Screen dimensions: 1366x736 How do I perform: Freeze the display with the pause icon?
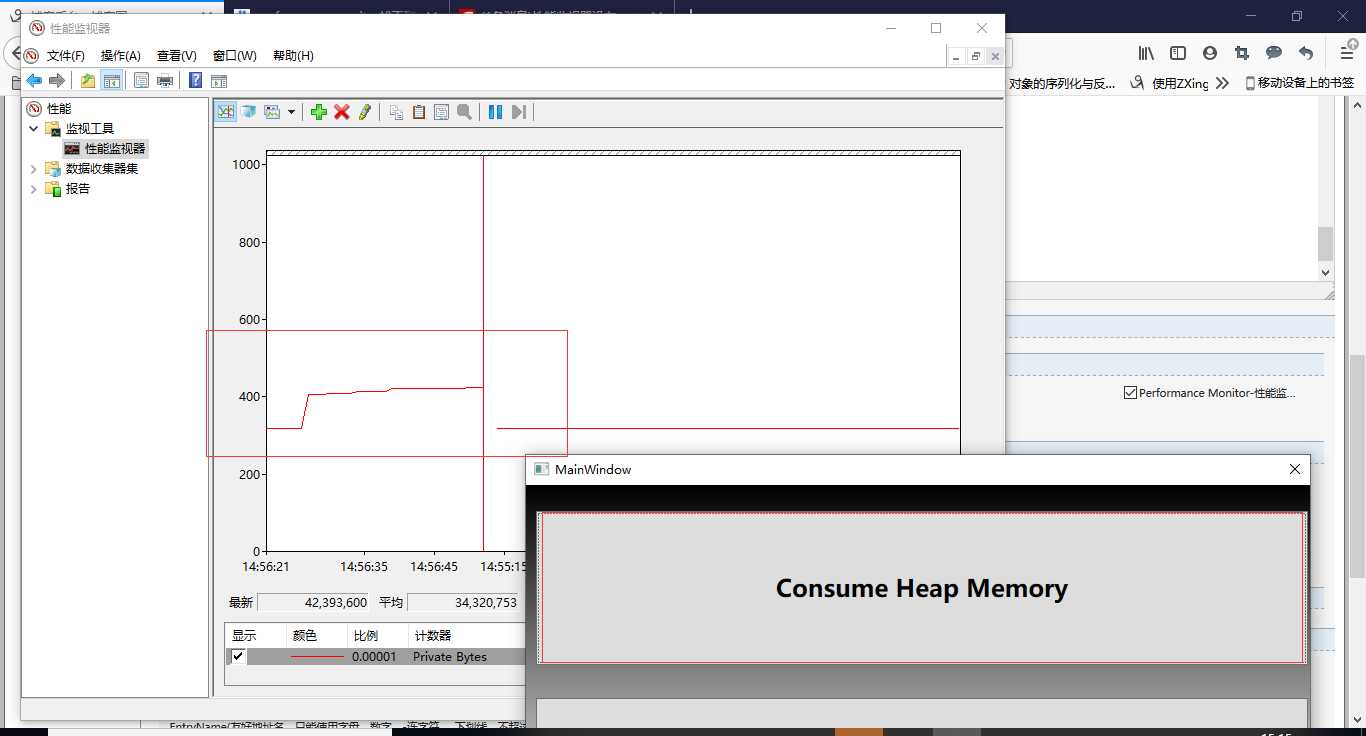point(495,112)
